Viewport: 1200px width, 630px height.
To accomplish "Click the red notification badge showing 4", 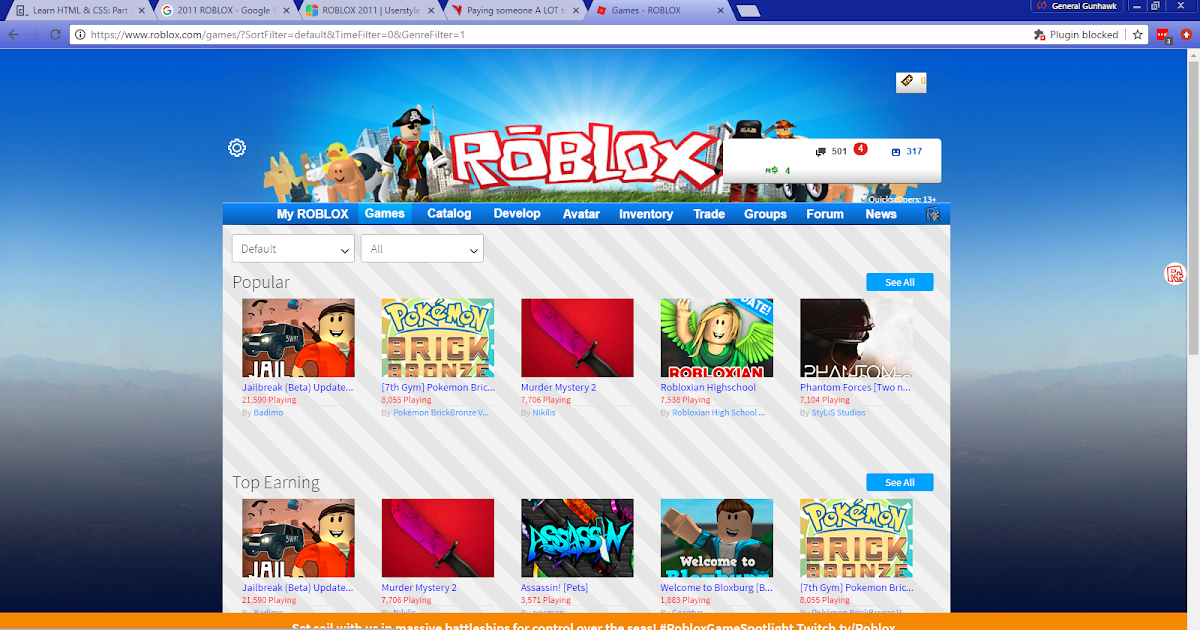I will tap(860, 150).
